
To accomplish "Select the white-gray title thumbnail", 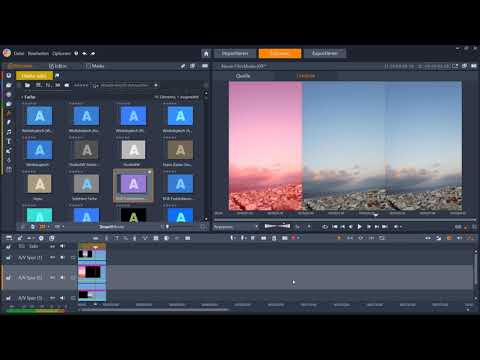I will (133, 150).
